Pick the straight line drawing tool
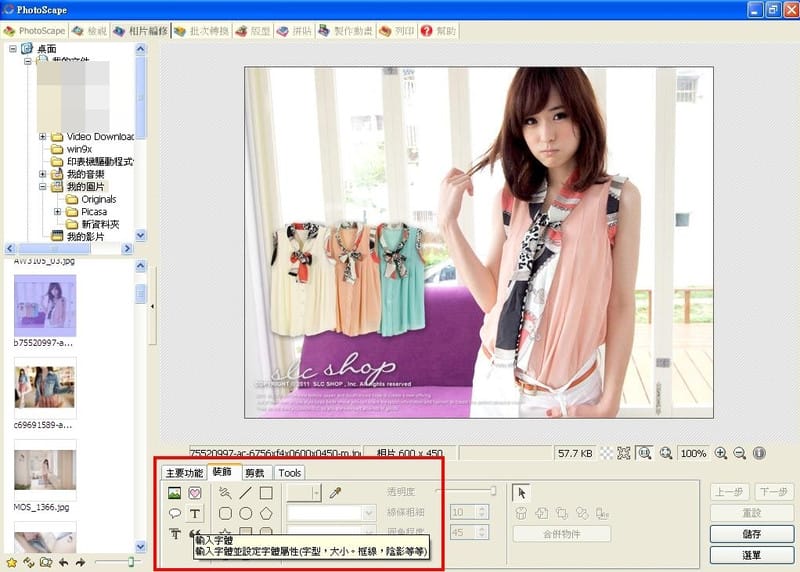The height and width of the screenshot is (572, 800). (x=245, y=493)
